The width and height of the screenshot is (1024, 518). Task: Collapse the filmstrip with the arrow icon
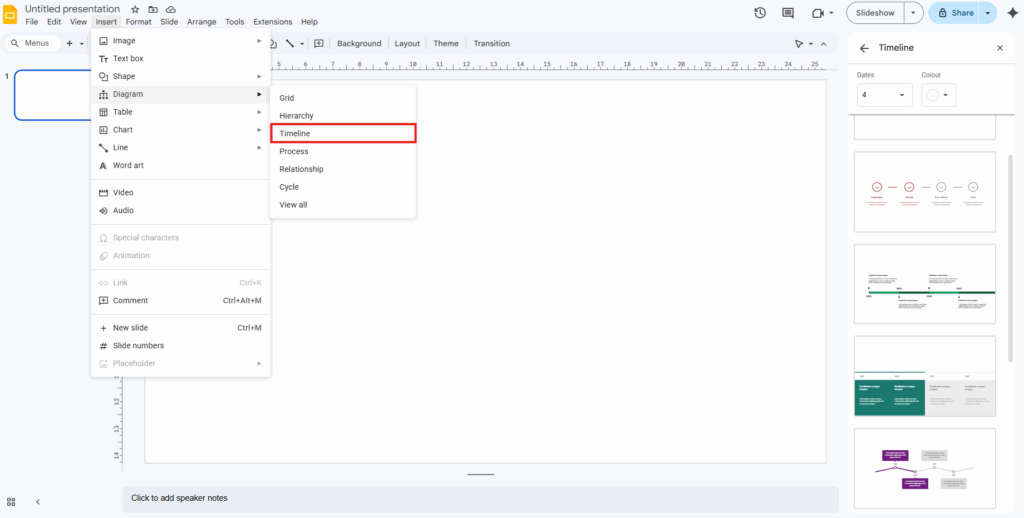(38, 501)
